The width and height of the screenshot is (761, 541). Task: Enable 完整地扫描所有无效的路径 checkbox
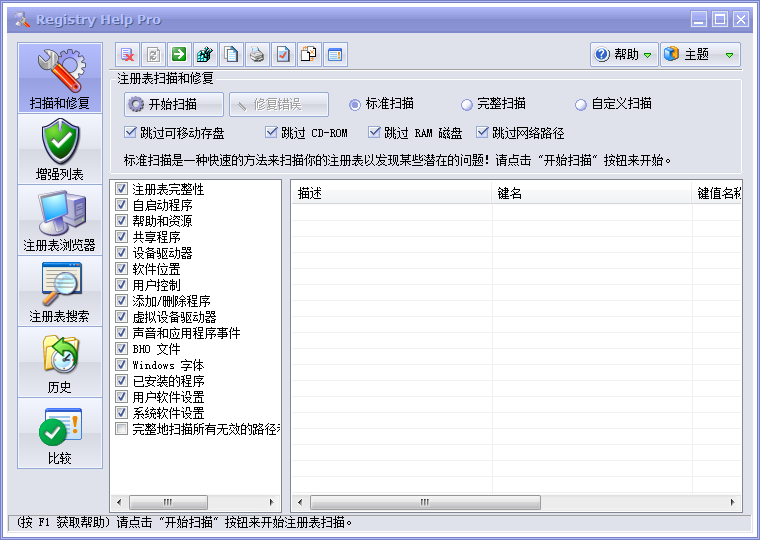click(122, 429)
